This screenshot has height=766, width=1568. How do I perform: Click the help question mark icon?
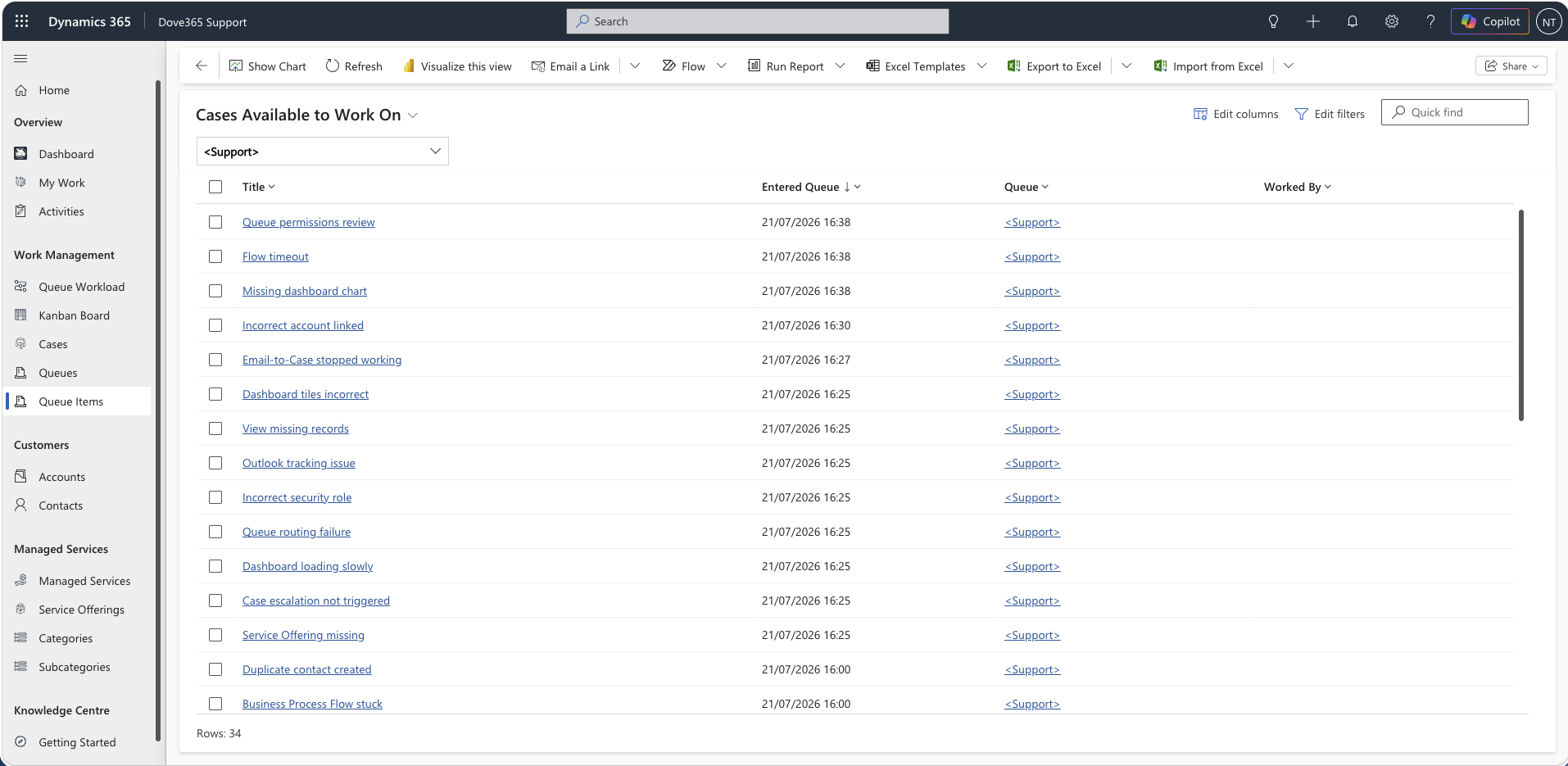(x=1430, y=21)
